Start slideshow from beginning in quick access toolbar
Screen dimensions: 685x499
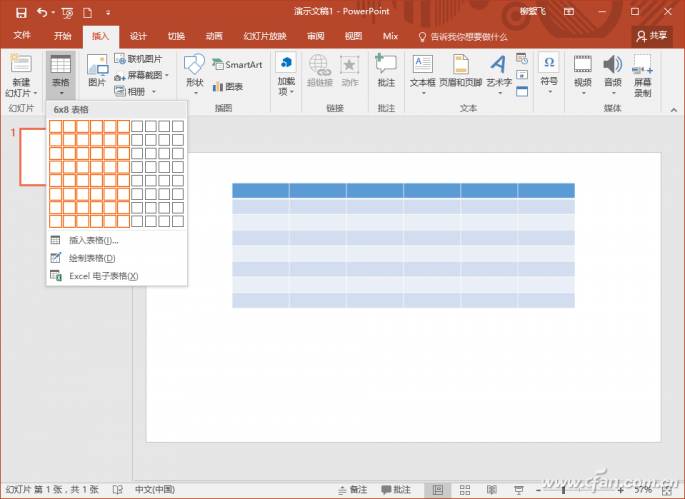coord(67,13)
